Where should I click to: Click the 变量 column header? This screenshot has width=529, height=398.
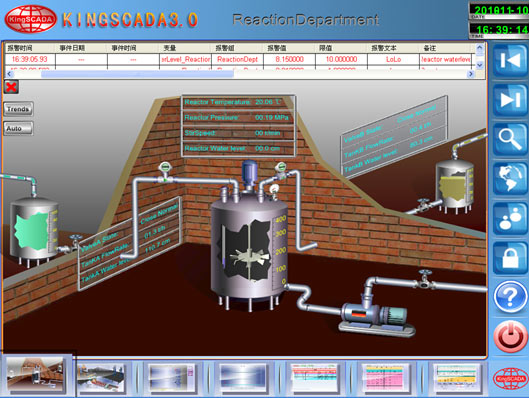pyautogui.click(x=185, y=48)
